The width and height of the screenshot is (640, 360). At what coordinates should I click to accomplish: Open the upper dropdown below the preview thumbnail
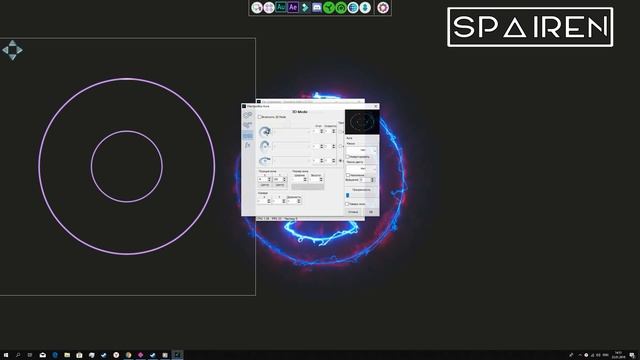click(x=362, y=150)
